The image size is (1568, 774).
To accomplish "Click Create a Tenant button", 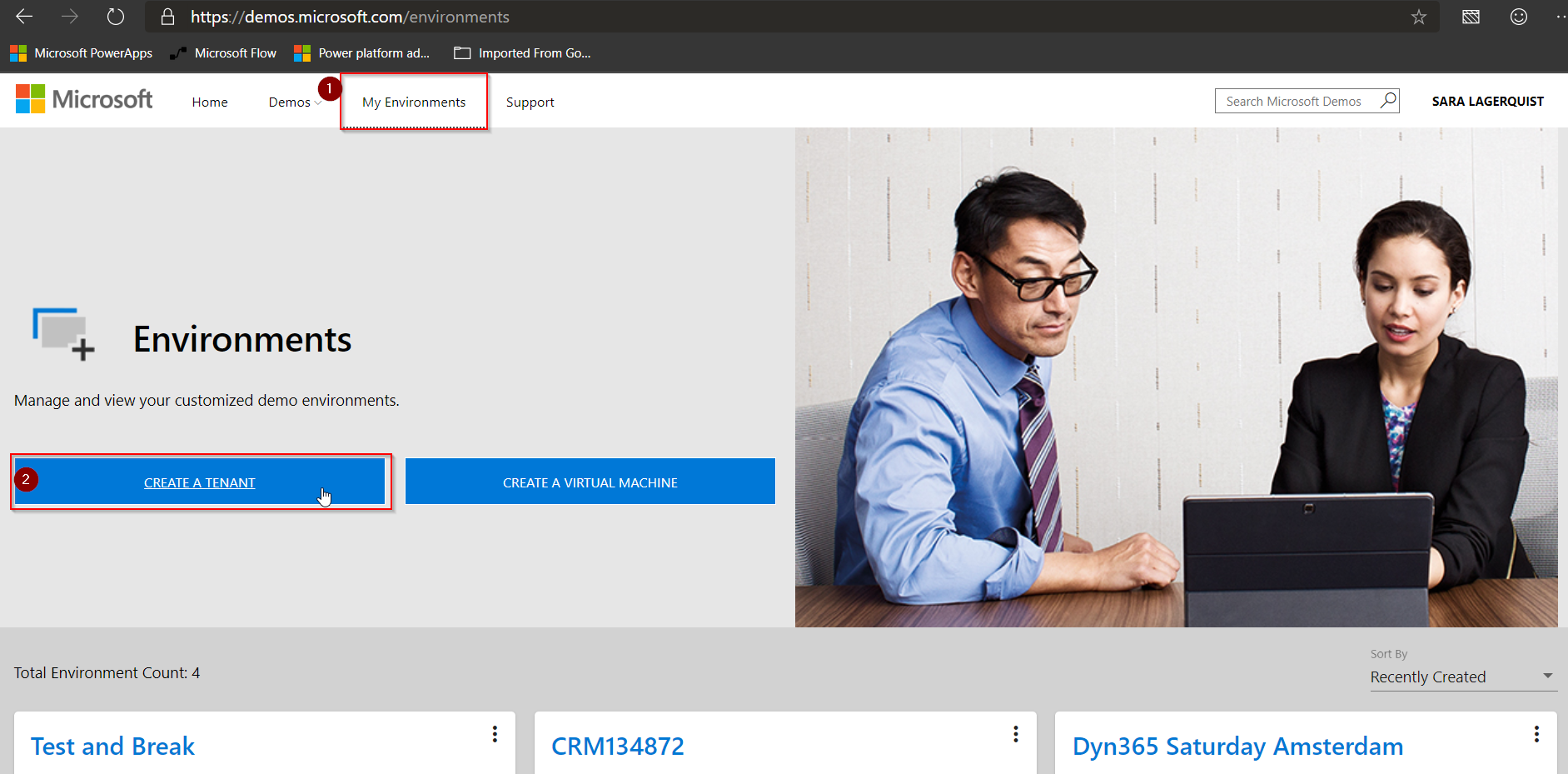I will [200, 482].
